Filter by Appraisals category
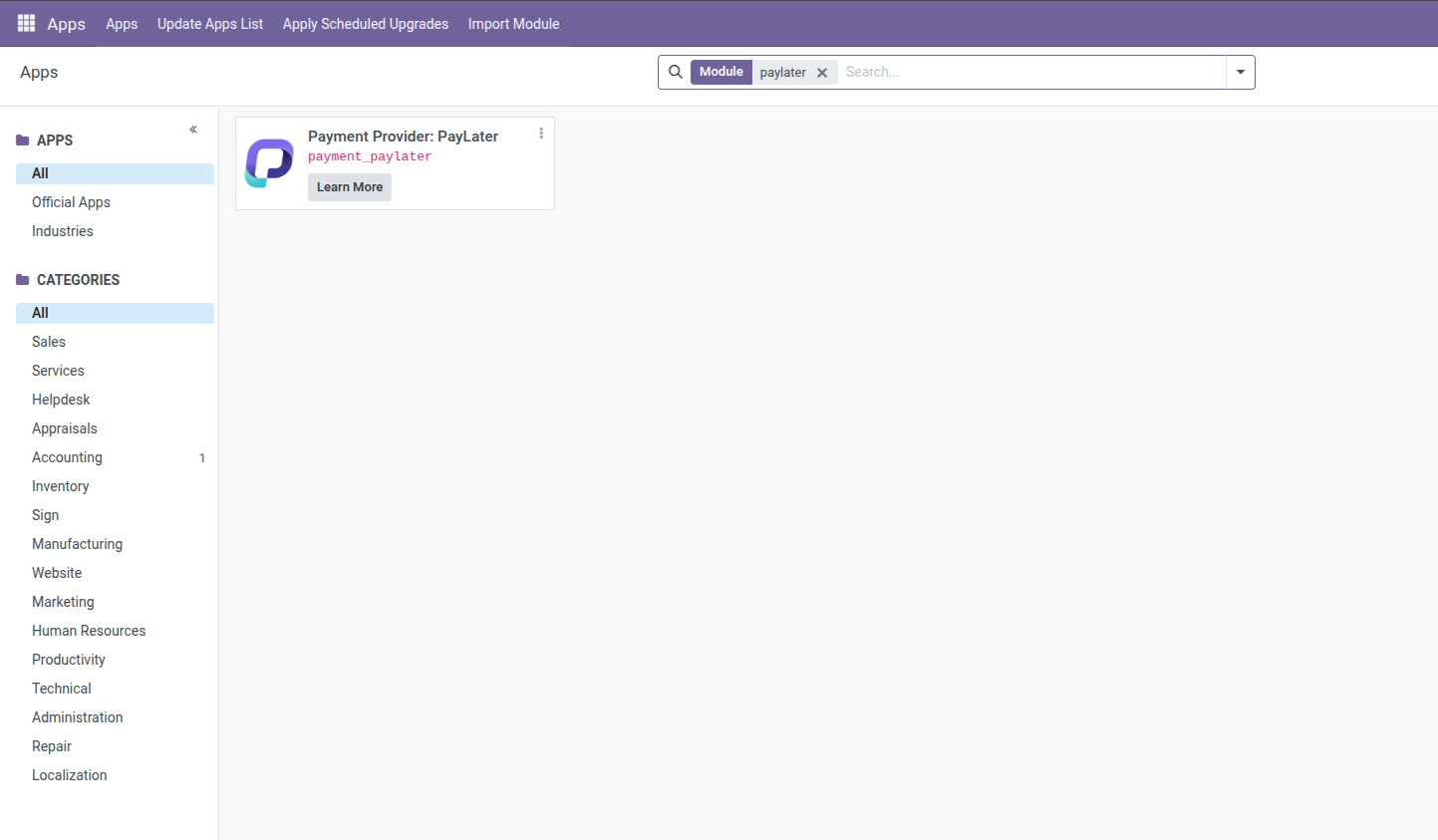1438x840 pixels. pos(115,428)
